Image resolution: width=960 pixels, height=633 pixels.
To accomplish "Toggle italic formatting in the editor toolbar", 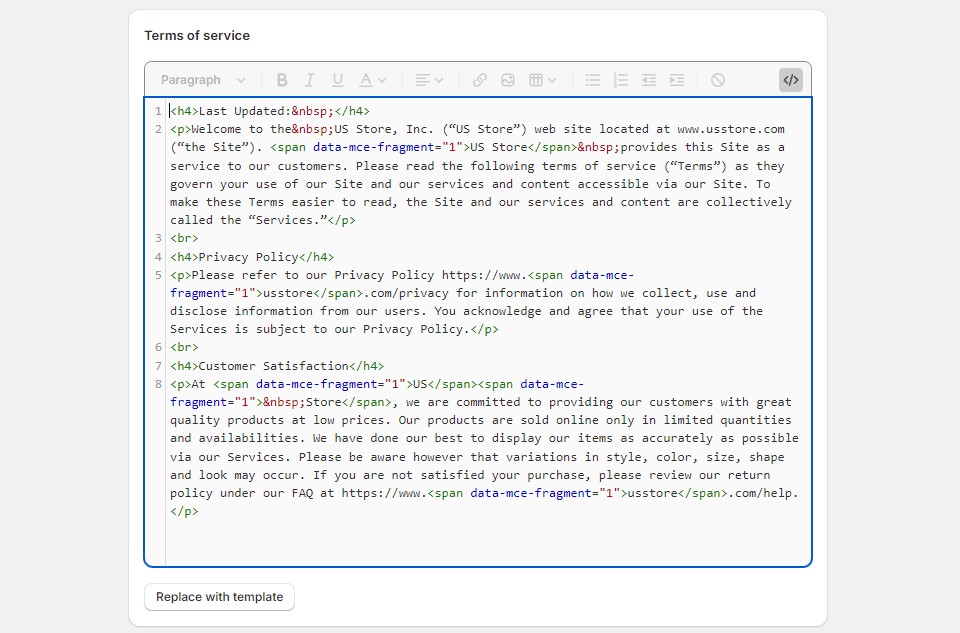I will 310,80.
